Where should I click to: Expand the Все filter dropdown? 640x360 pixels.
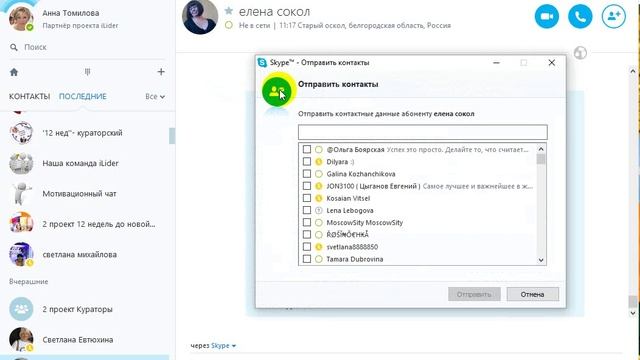(155, 97)
